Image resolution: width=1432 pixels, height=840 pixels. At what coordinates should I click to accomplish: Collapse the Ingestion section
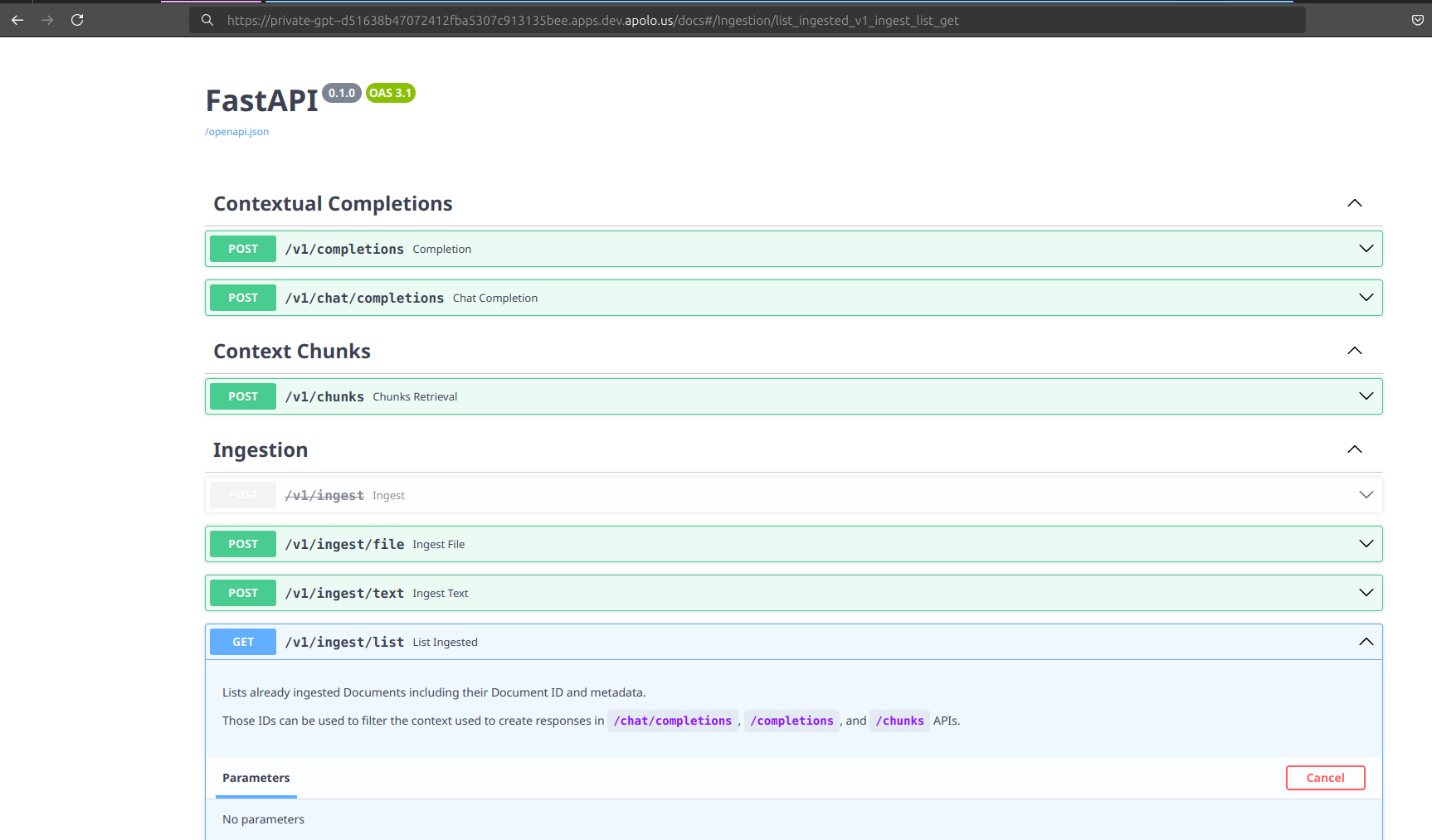coord(1354,449)
